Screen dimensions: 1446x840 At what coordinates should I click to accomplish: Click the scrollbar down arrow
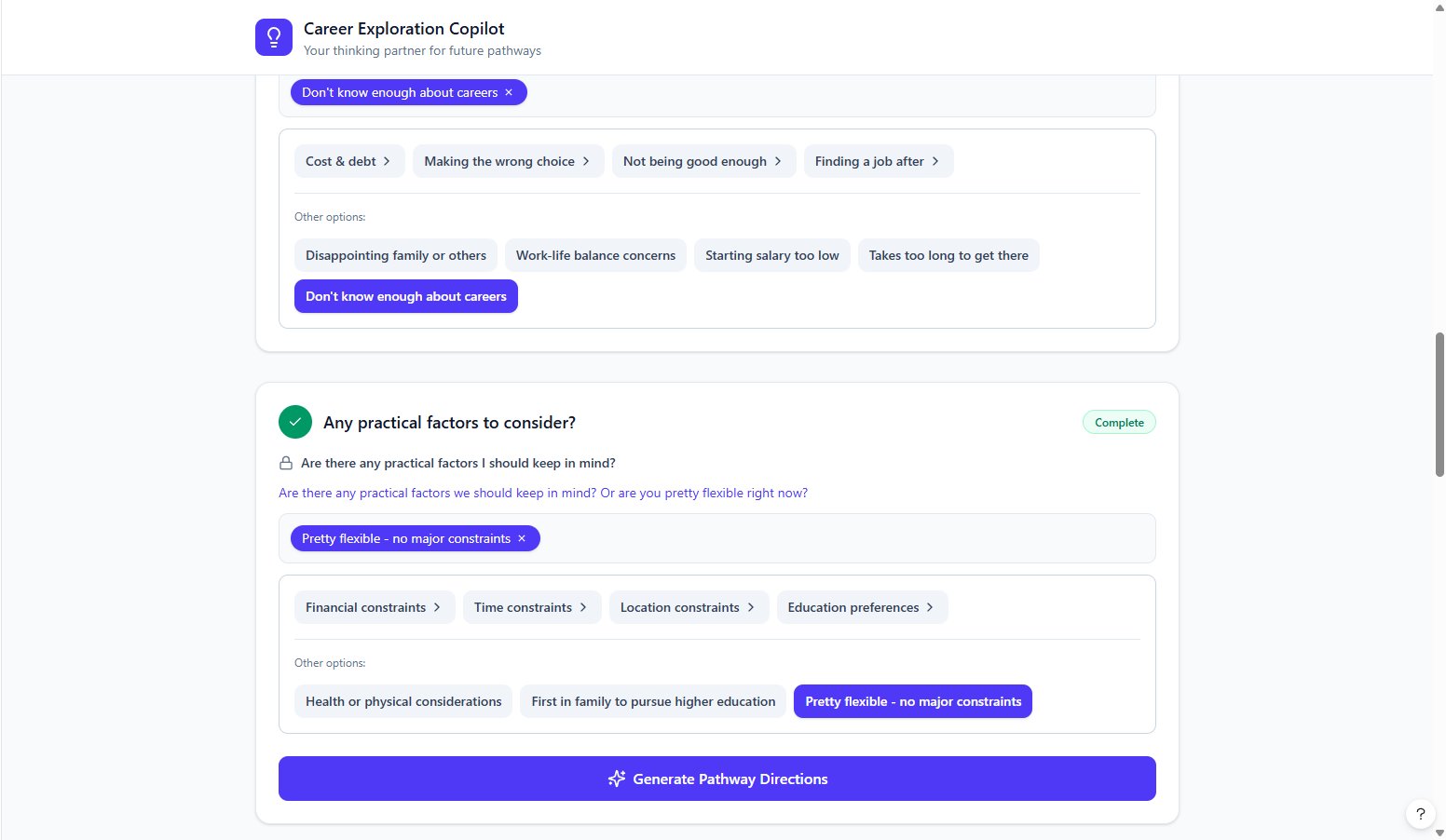[1439, 833]
